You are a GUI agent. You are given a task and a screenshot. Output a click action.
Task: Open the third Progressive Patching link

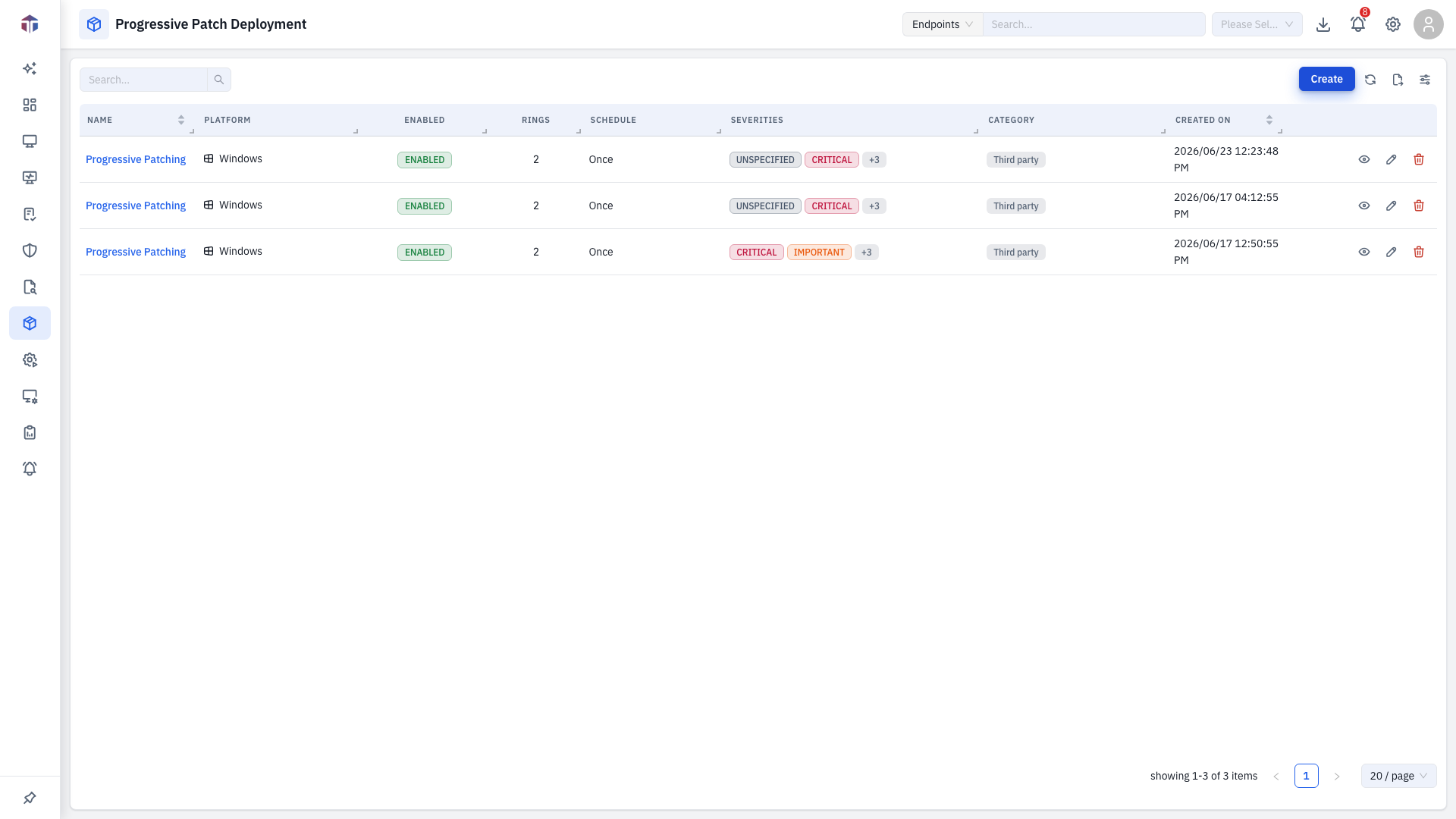click(136, 252)
